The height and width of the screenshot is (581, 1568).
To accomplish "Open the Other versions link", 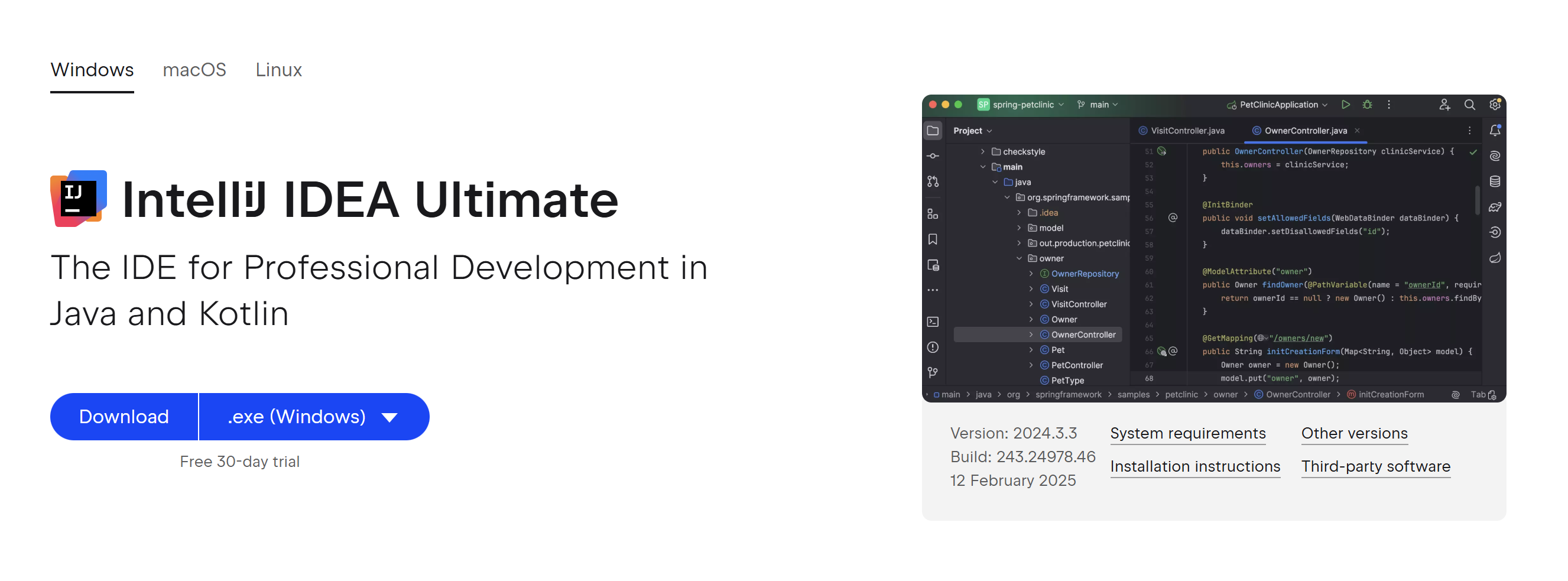I will click(1355, 433).
